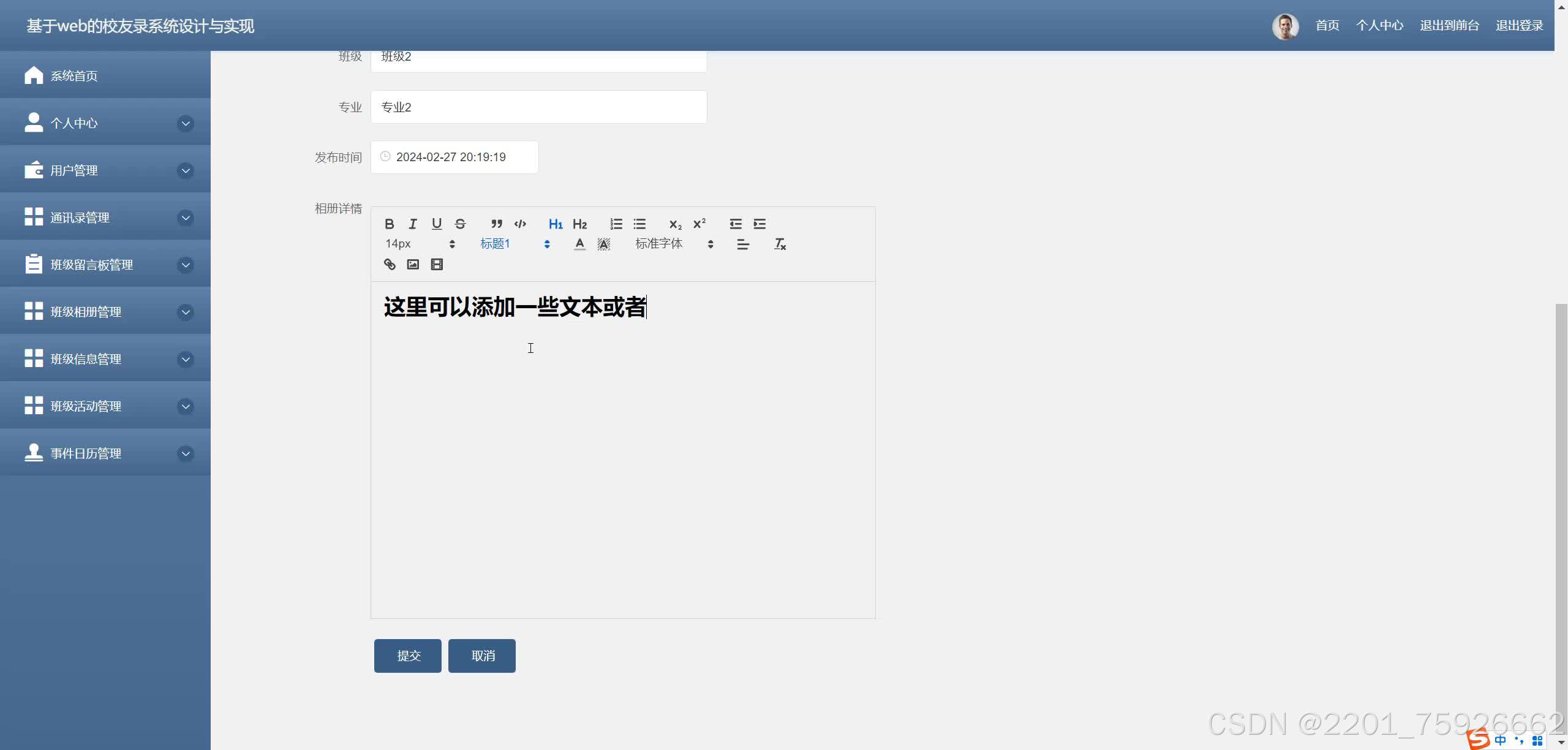Open the text color picker

(x=579, y=244)
